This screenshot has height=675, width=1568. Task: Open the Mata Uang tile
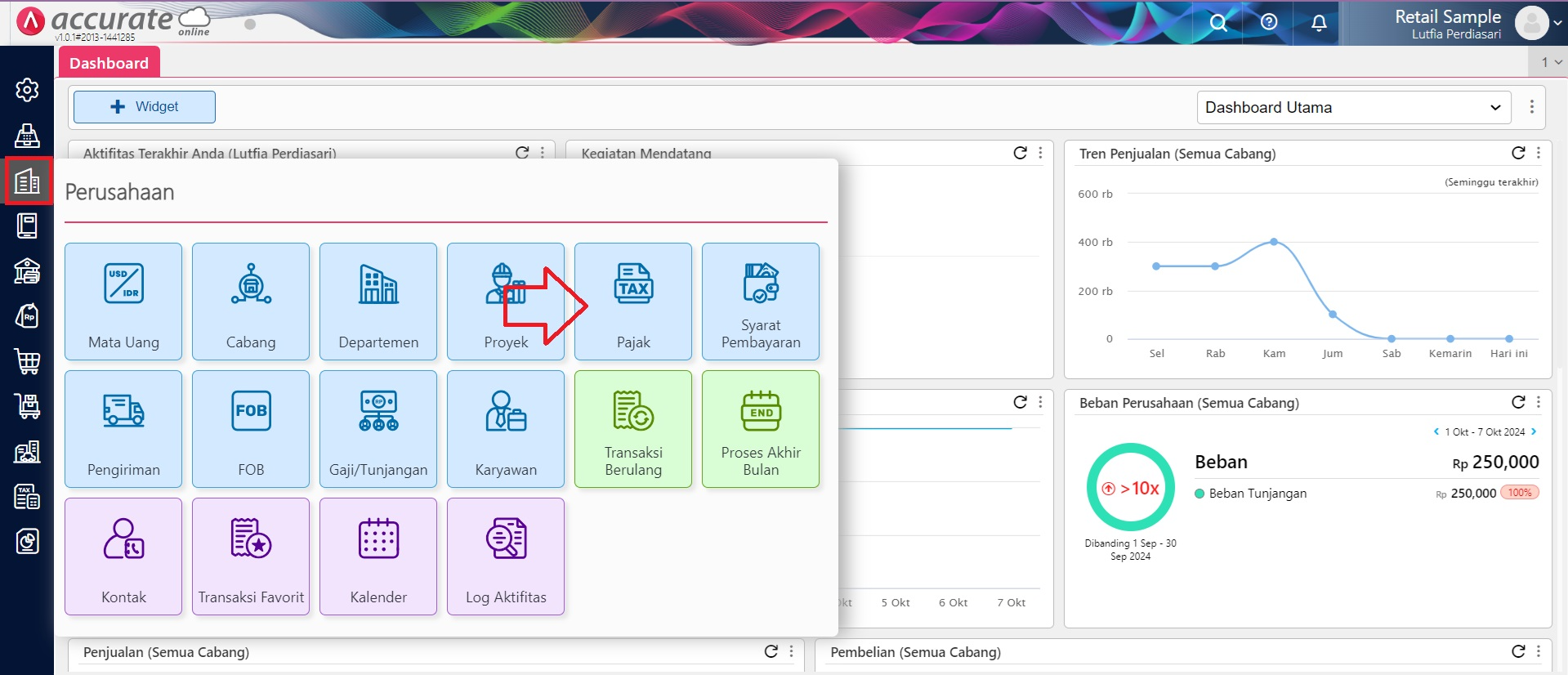123,302
